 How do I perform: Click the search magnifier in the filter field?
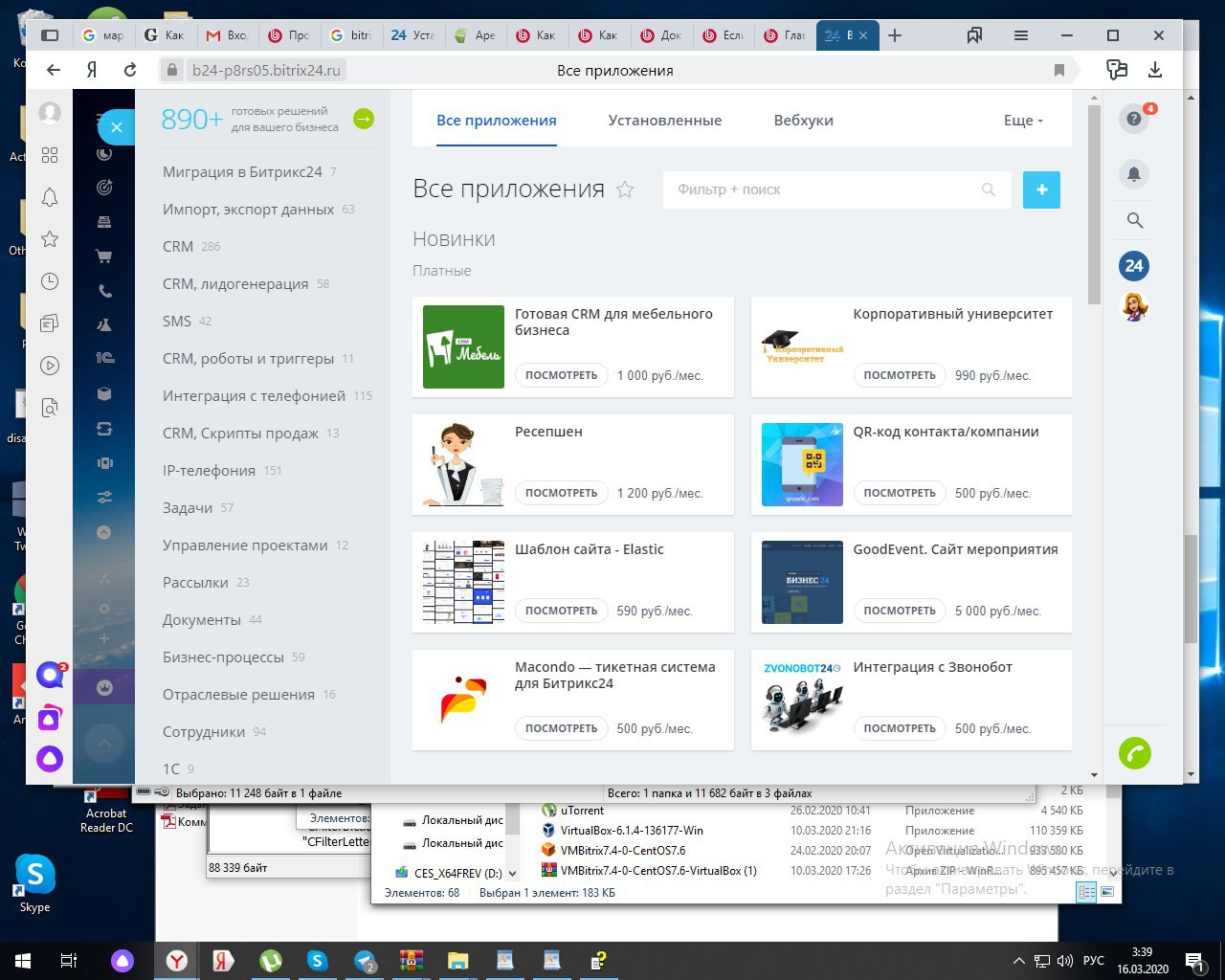989,189
